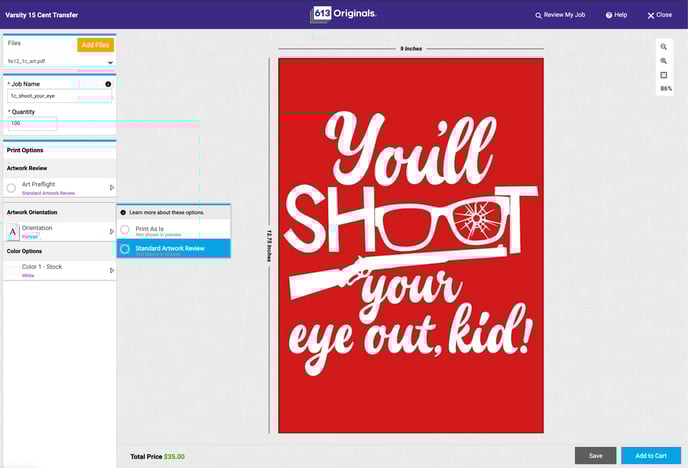
Task: Expand the Orientation options arrow
Action: 112,231
